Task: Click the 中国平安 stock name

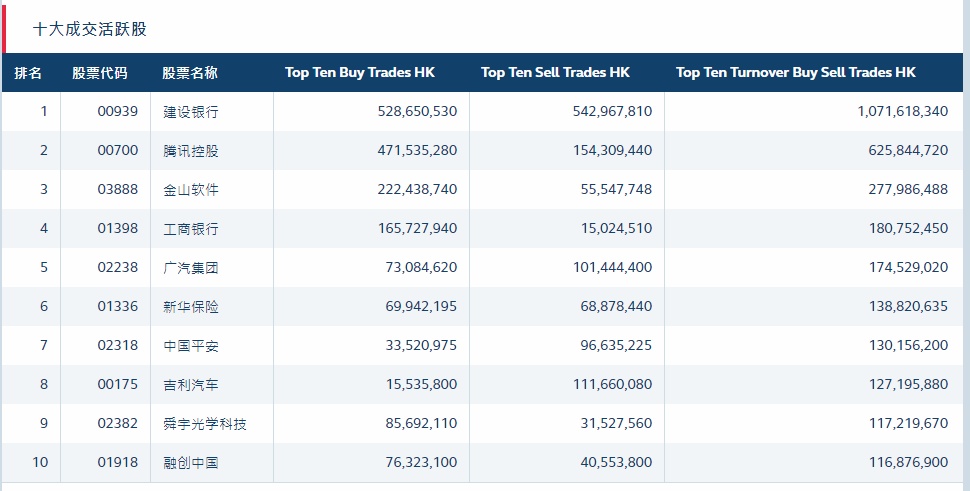Action: point(191,346)
